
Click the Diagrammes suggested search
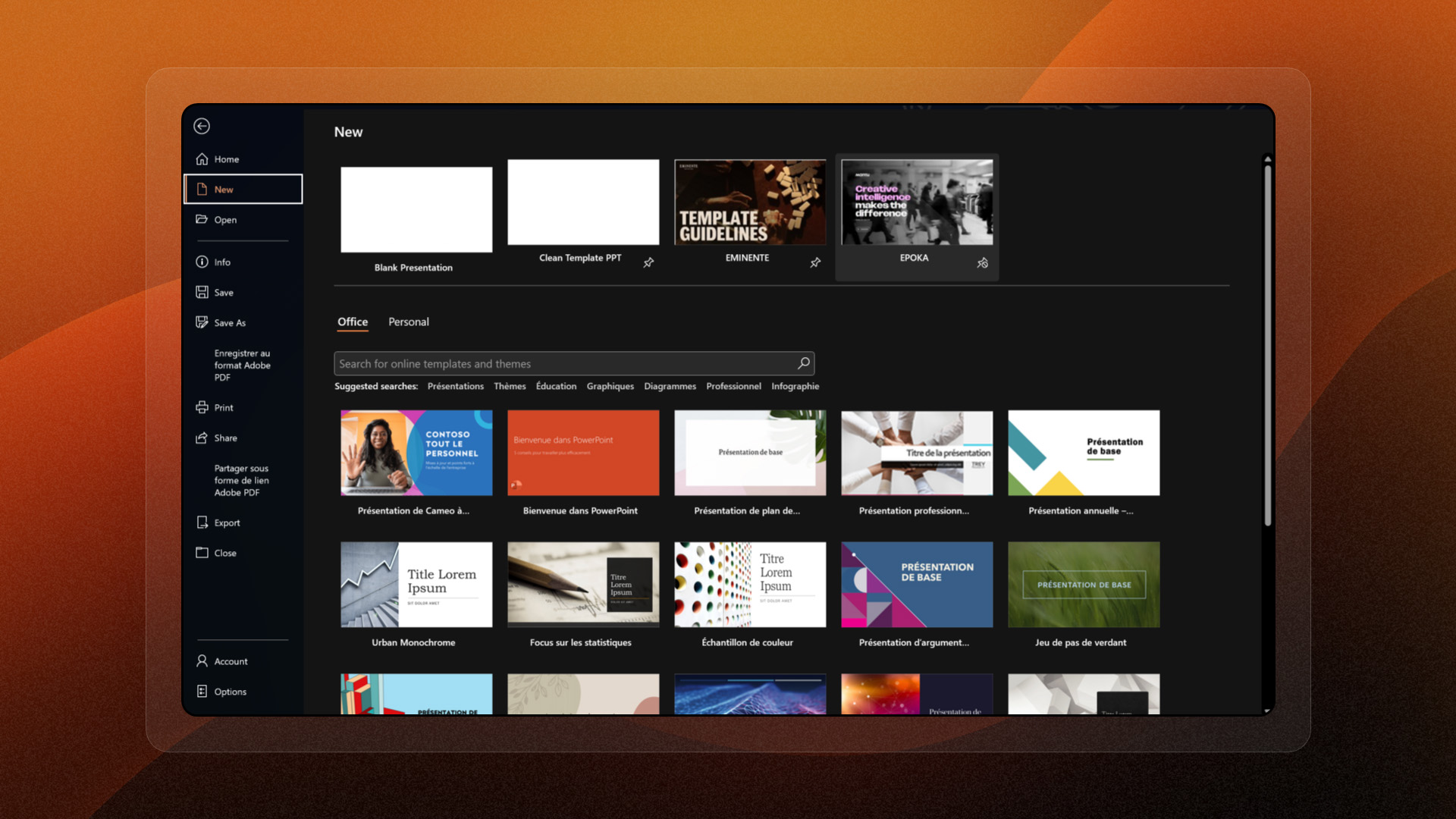click(670, 386)
